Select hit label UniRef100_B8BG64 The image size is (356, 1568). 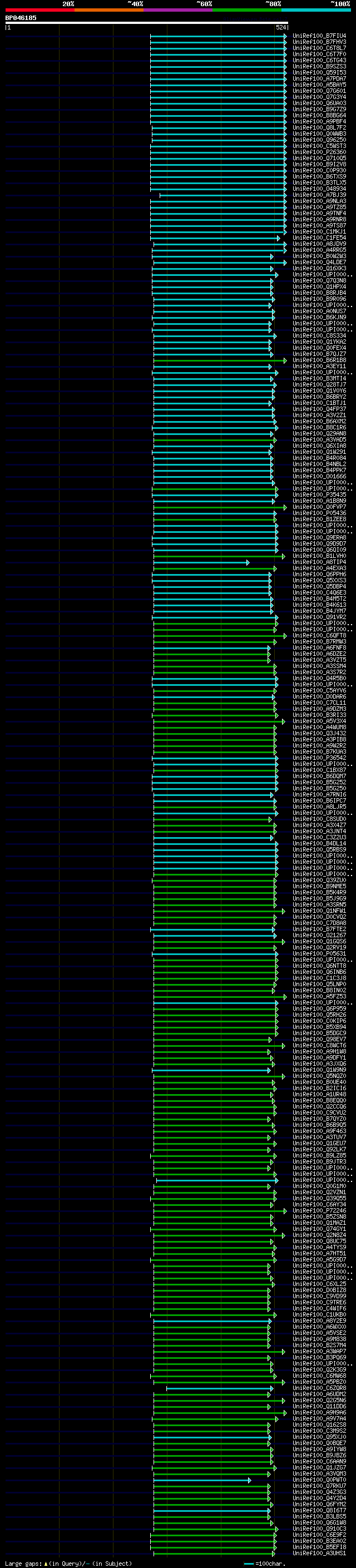tap(319, 115)
